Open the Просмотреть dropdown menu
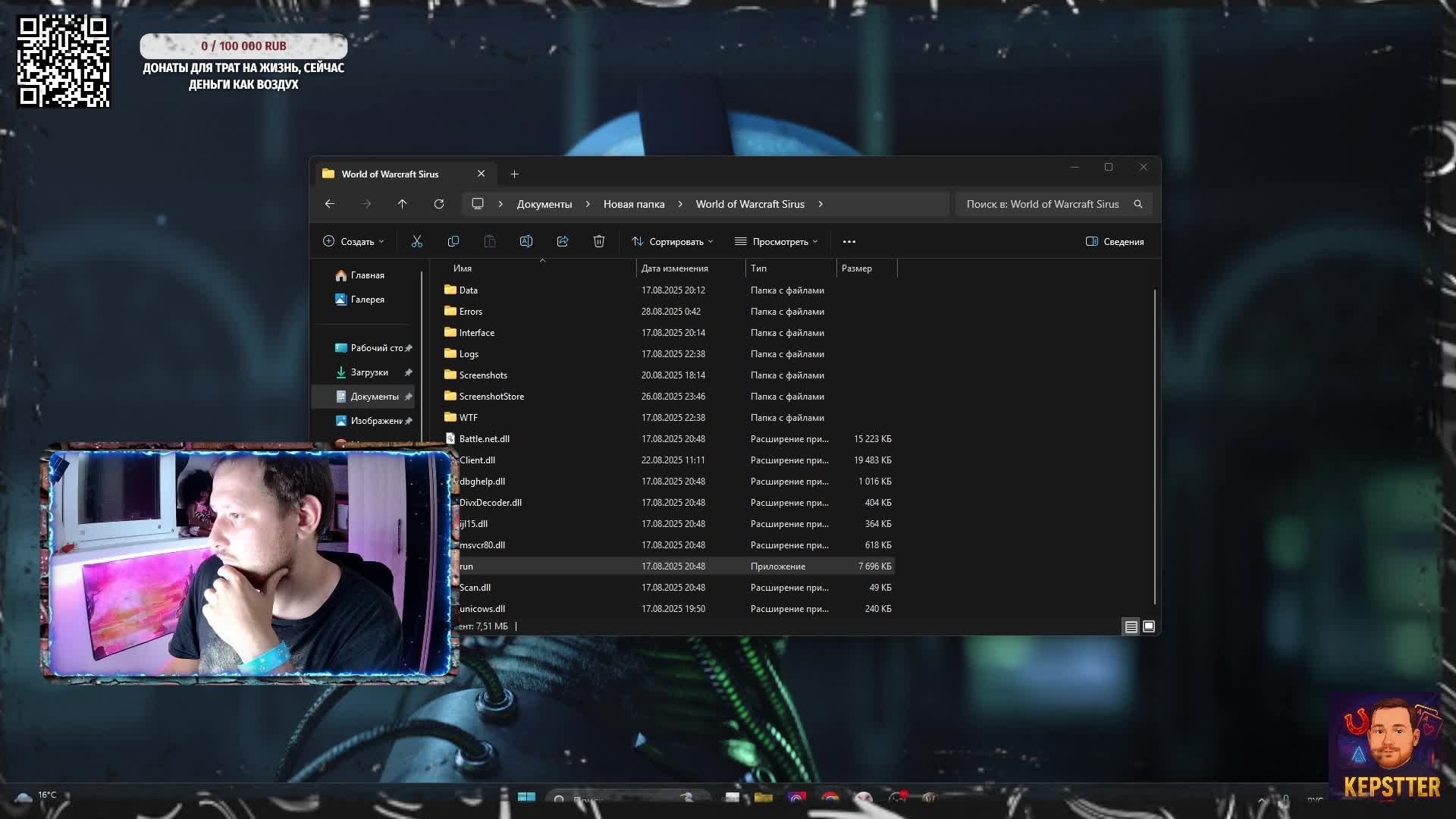This screenshot has height=819, width=1456. click(777, 241)
